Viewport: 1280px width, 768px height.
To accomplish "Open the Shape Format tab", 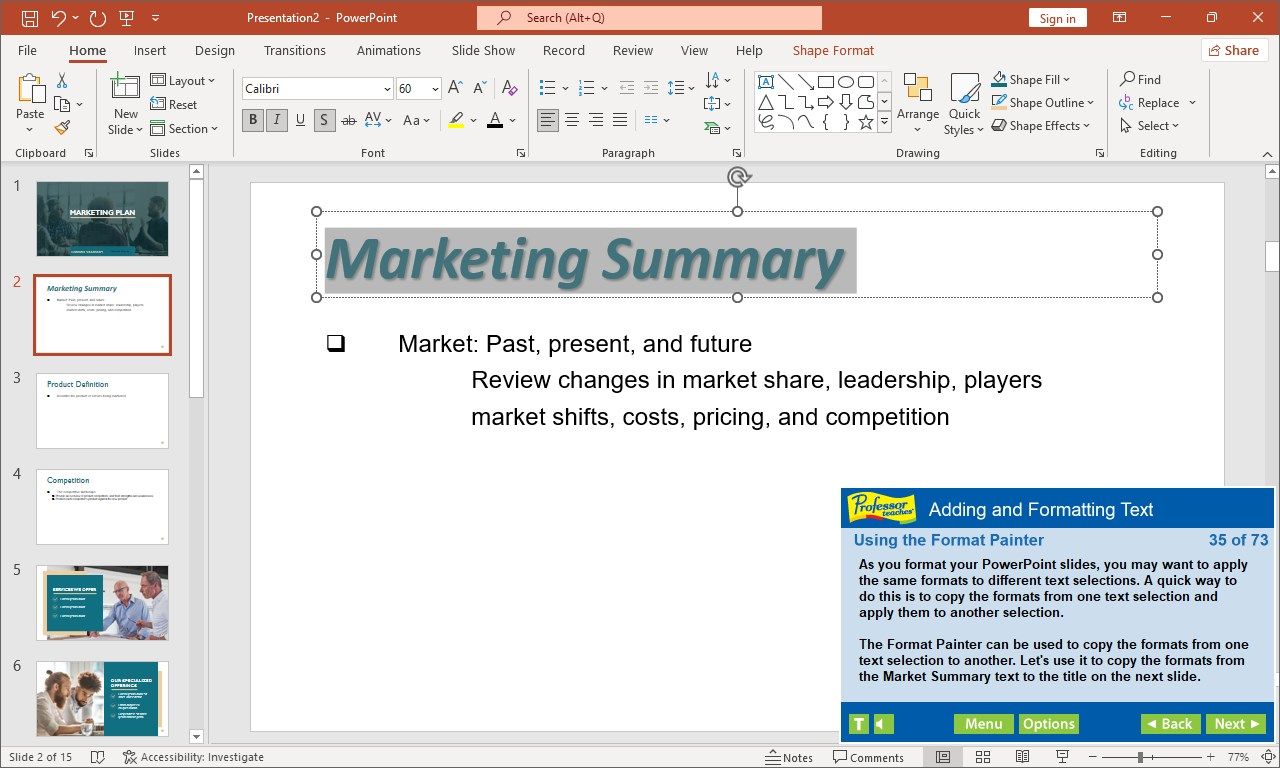I will (x=833, y=50).
